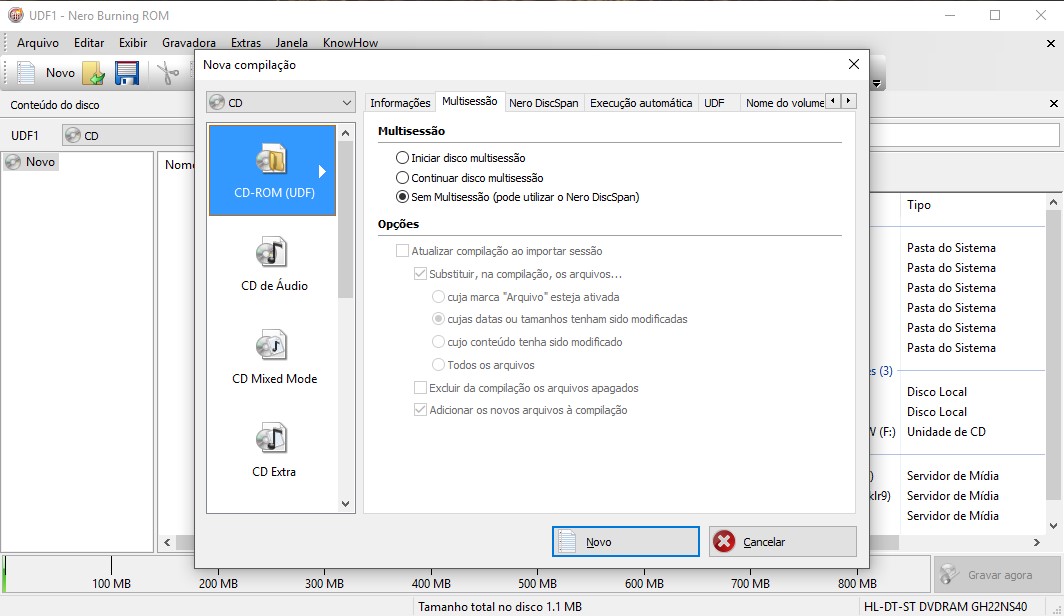
Task: Select Continuar disco multisessão radio button
Action: click(x=402, y=178)
